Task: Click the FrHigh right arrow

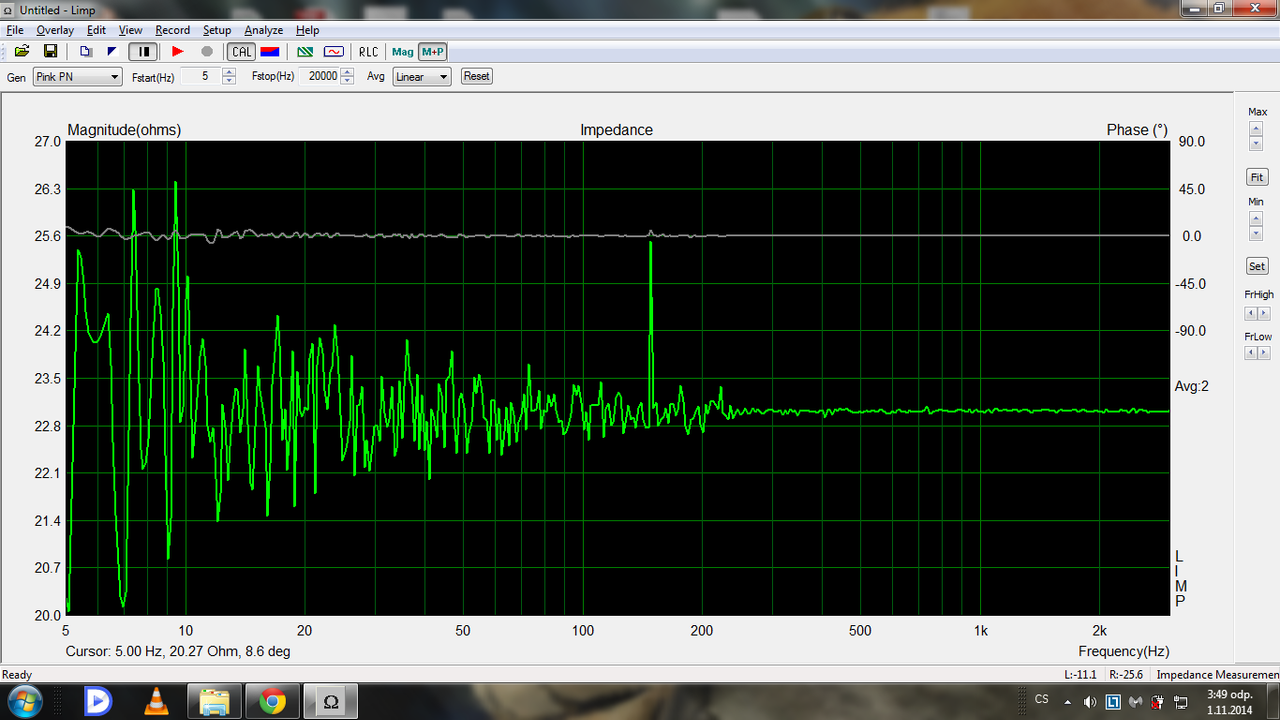Action: [x=1264, y=314]
